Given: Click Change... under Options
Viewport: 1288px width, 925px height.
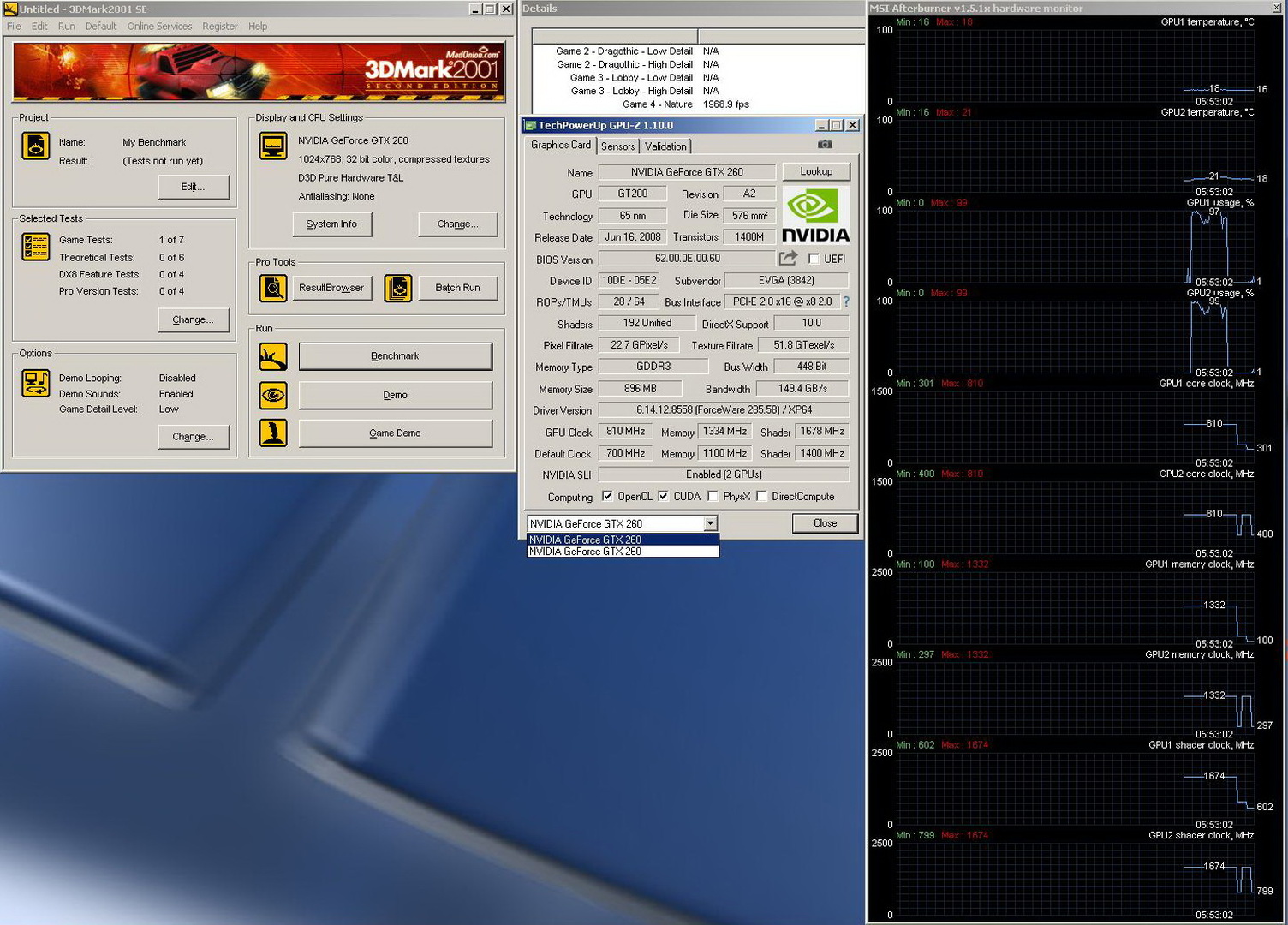Looking at the screenshot, I should [194, 437].
